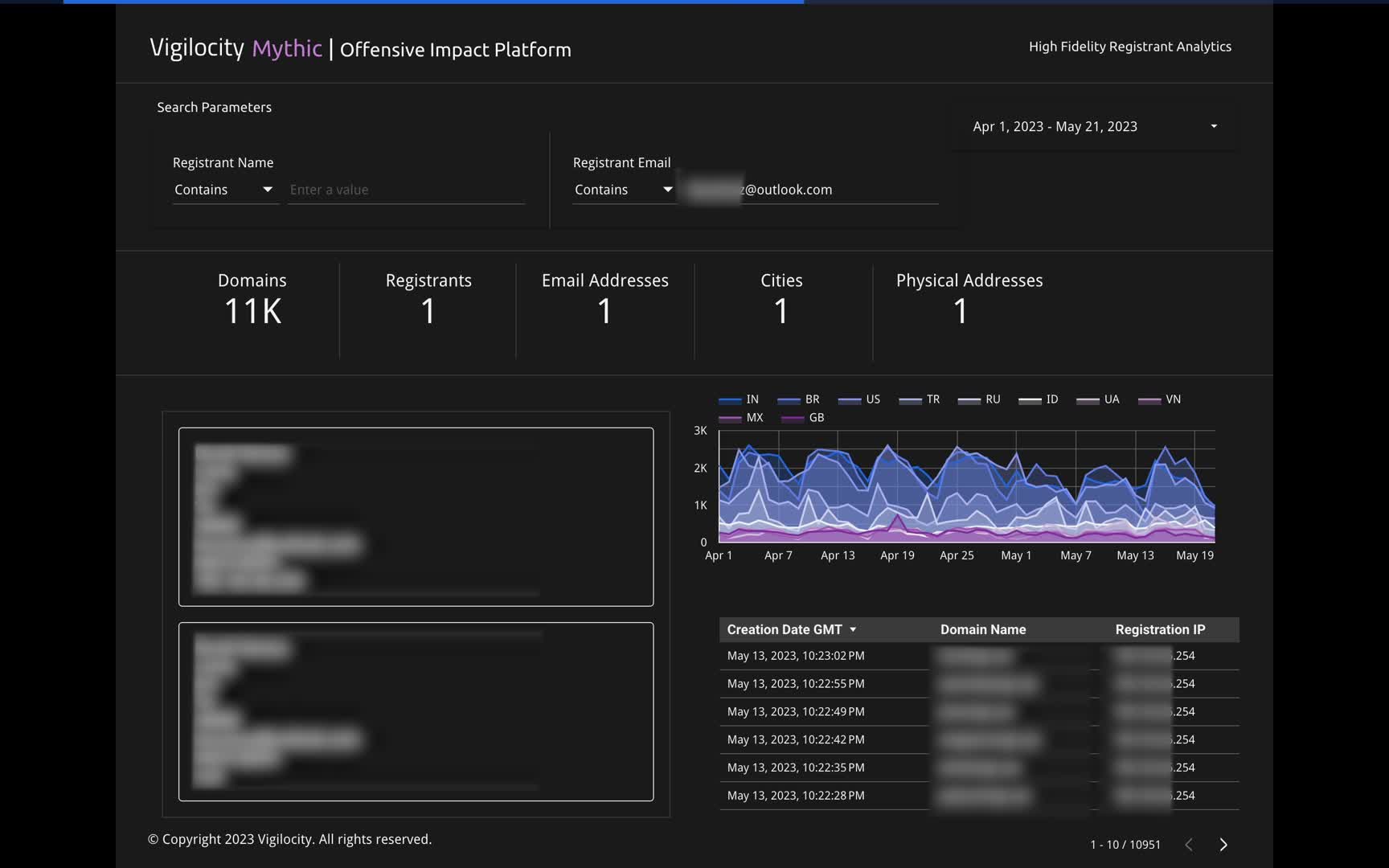Click High Fidelity Registrant Analytics header text
The height and width of the screenshot is (868, 1389).
point(1130,47)
